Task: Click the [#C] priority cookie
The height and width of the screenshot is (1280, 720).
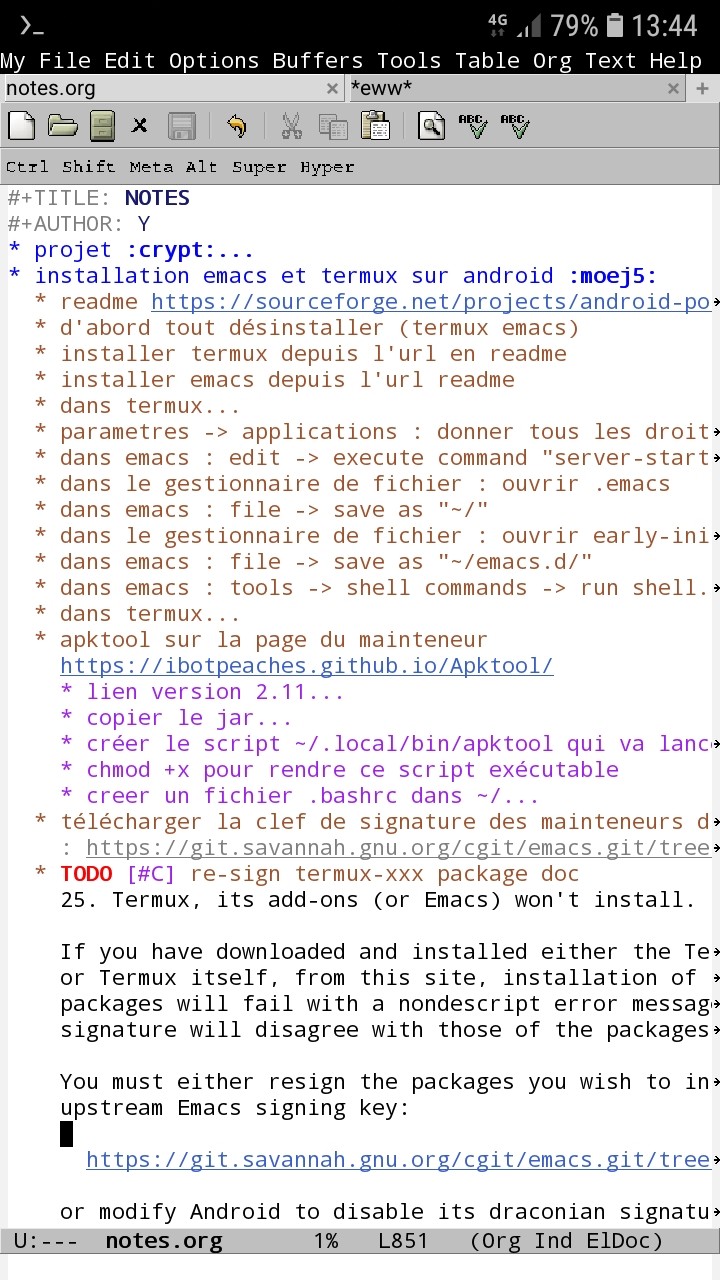Action: pyautogui.click(x=151, y=874)
